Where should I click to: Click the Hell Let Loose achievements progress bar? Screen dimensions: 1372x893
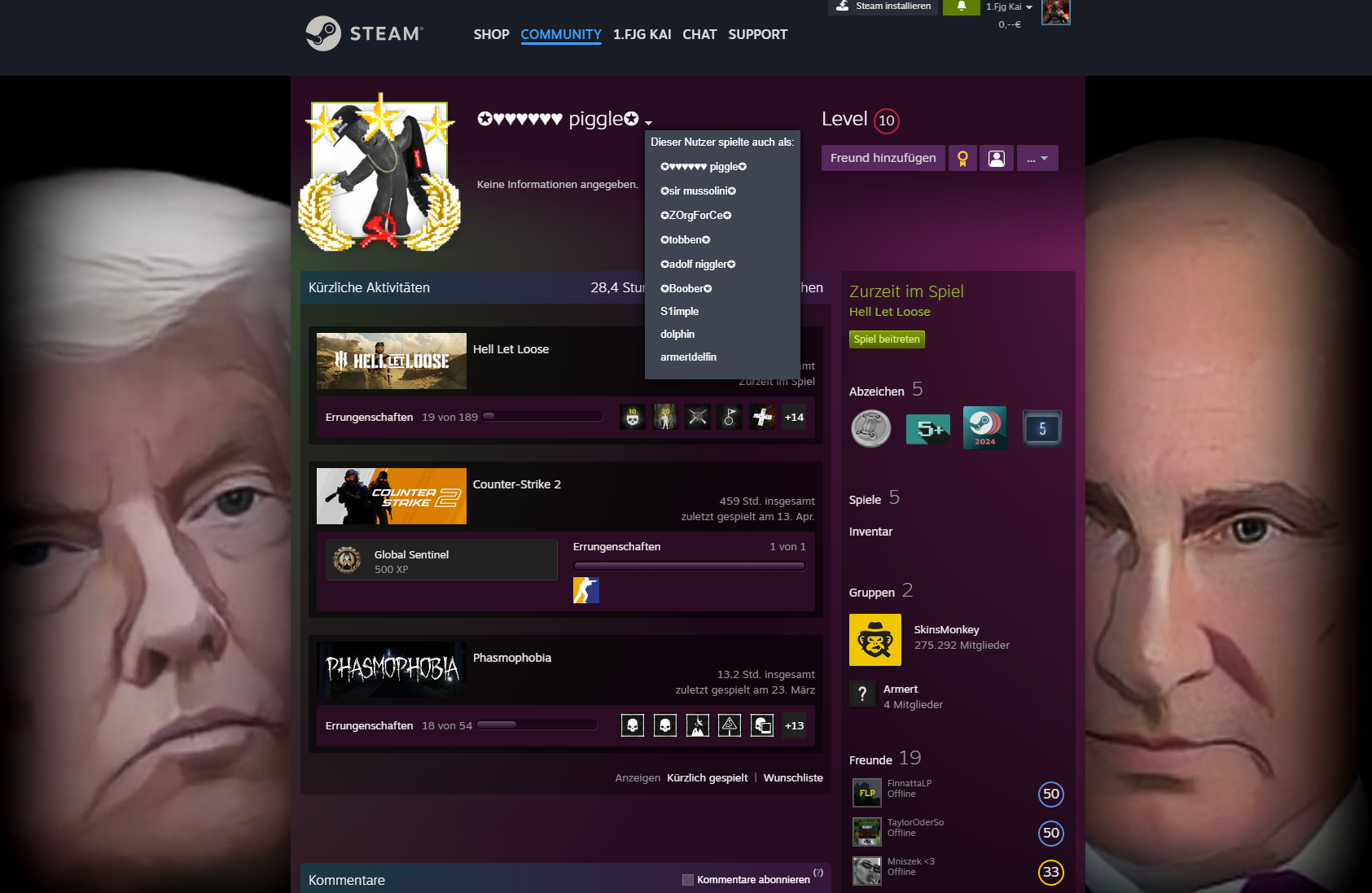[542, 417]
